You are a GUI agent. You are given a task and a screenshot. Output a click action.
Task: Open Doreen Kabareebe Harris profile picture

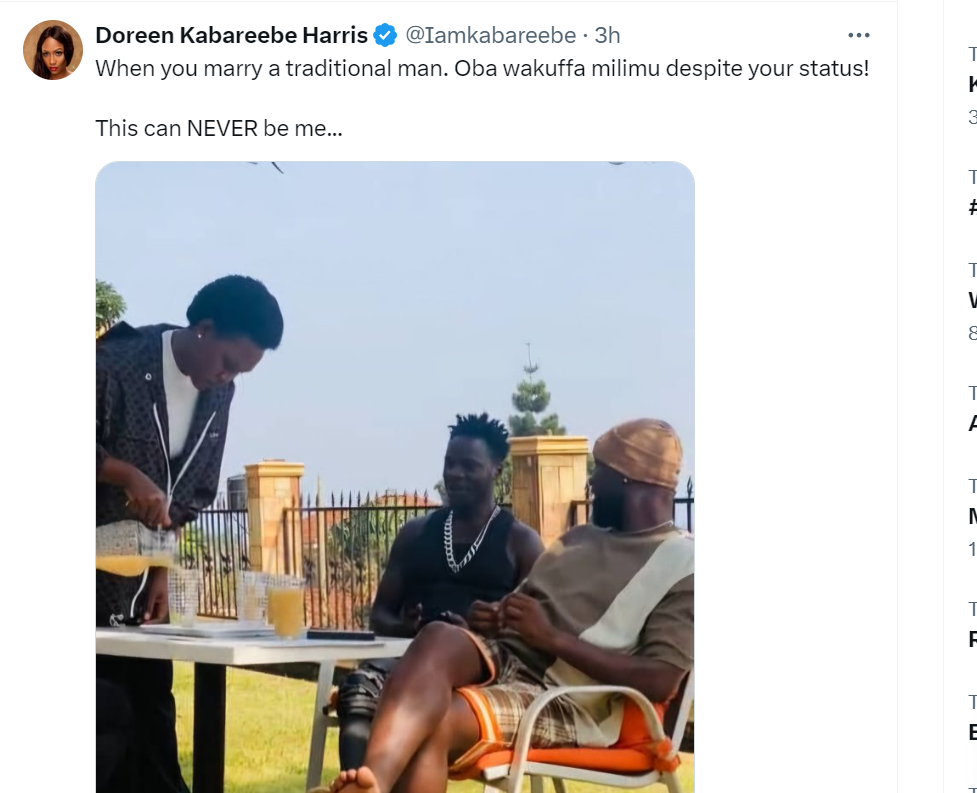click(53, 50)
